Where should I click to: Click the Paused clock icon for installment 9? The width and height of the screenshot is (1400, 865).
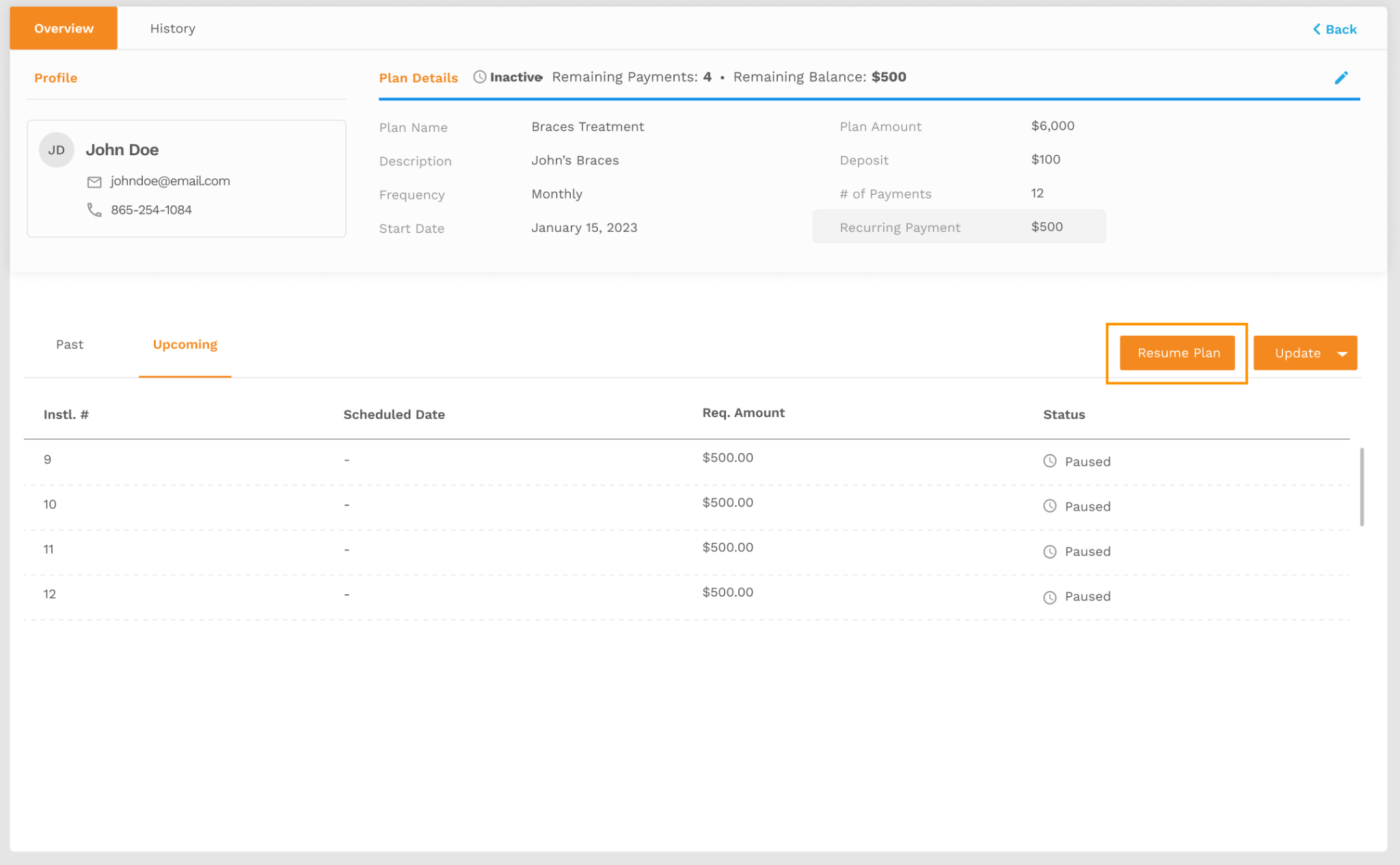point(1050,461)
